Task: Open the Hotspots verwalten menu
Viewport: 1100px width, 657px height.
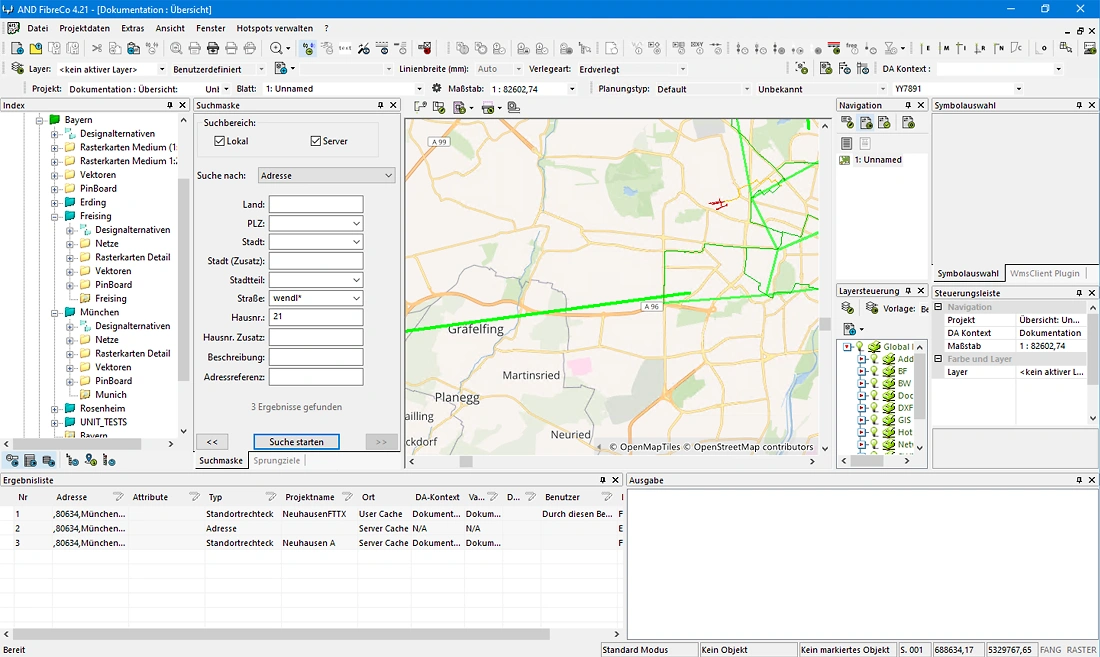Action: pos(274,28)
